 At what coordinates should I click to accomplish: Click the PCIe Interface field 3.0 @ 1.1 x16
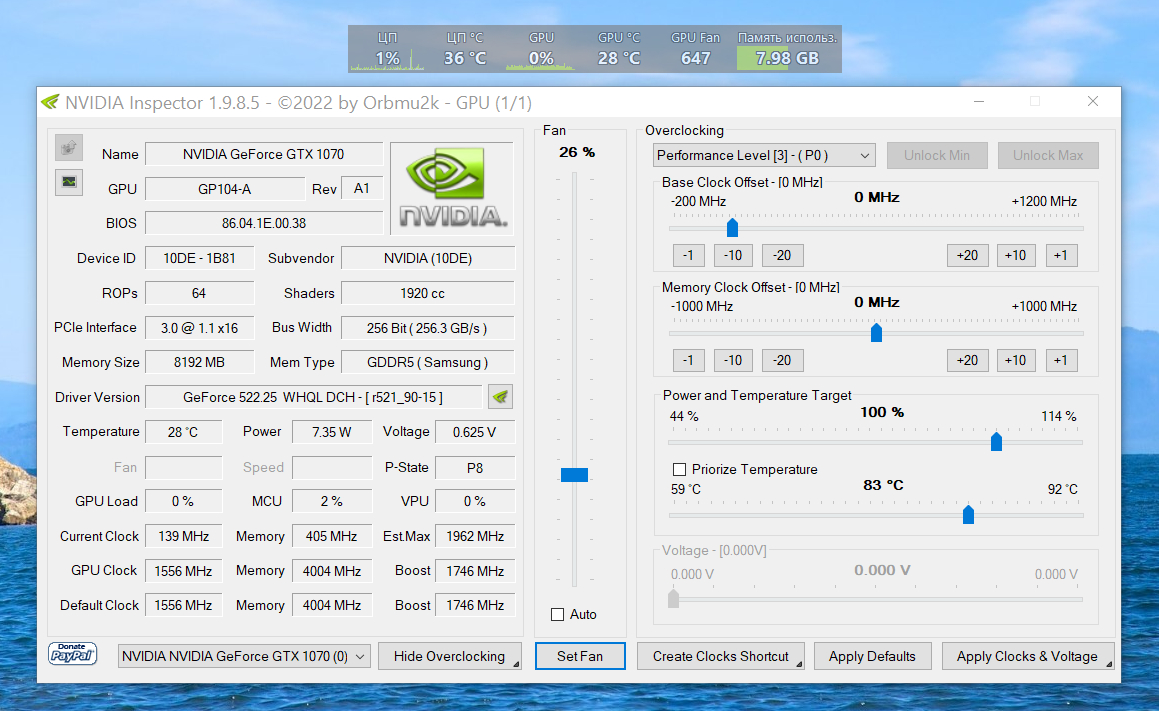tap(200, 328)
